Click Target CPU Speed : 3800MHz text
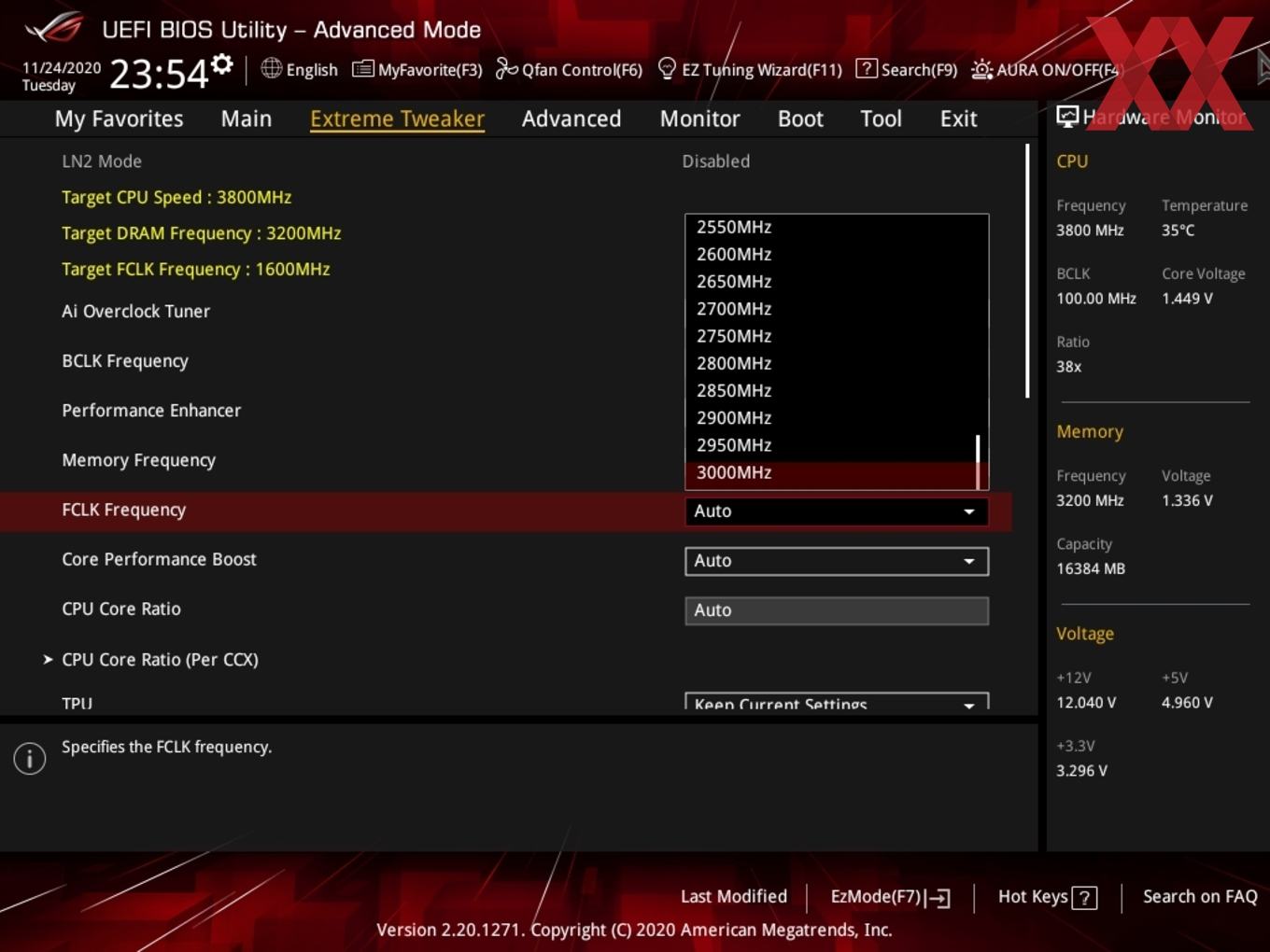 [176, 197]
